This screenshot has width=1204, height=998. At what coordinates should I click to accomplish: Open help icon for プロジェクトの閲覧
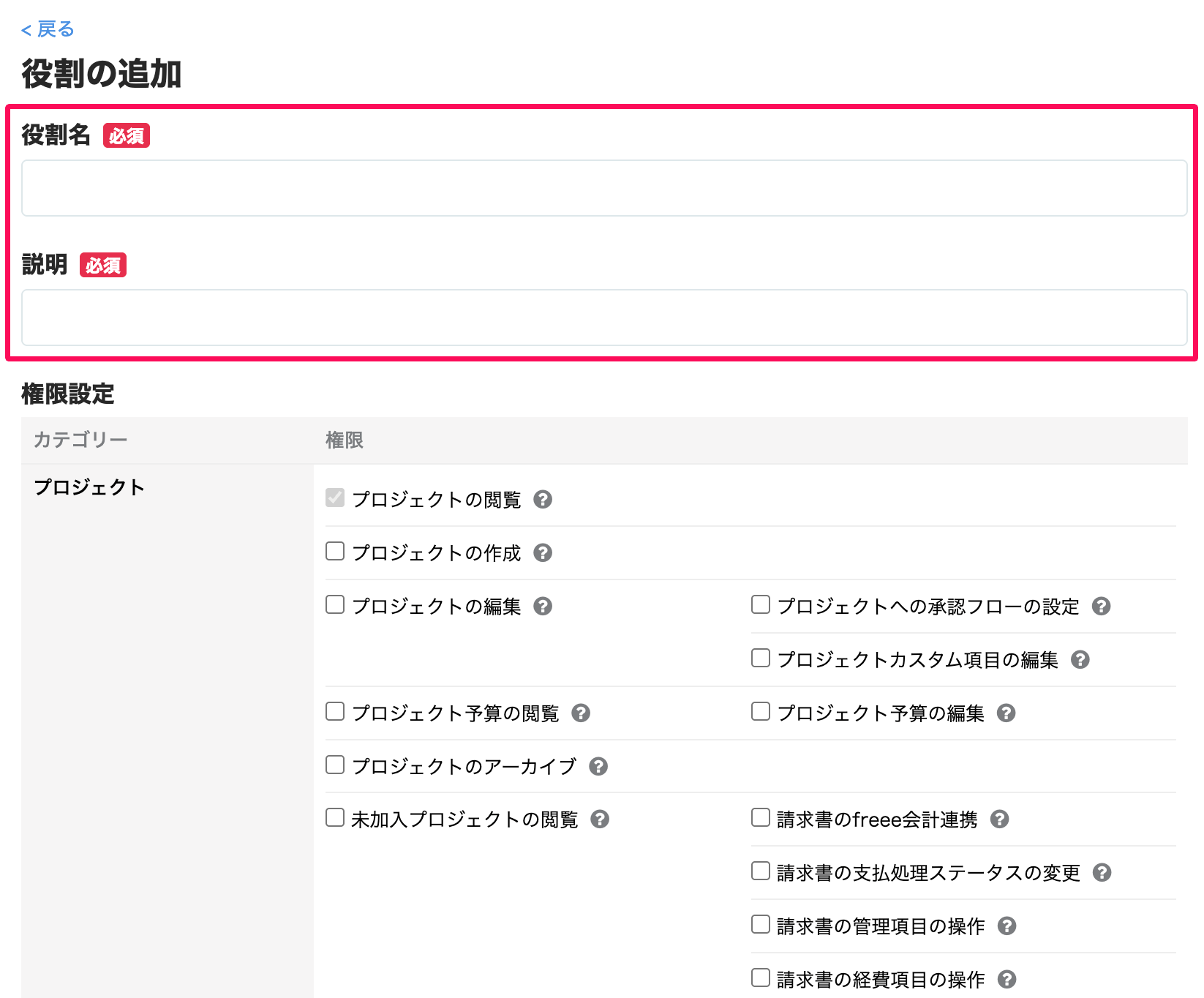tap(543, 500)
